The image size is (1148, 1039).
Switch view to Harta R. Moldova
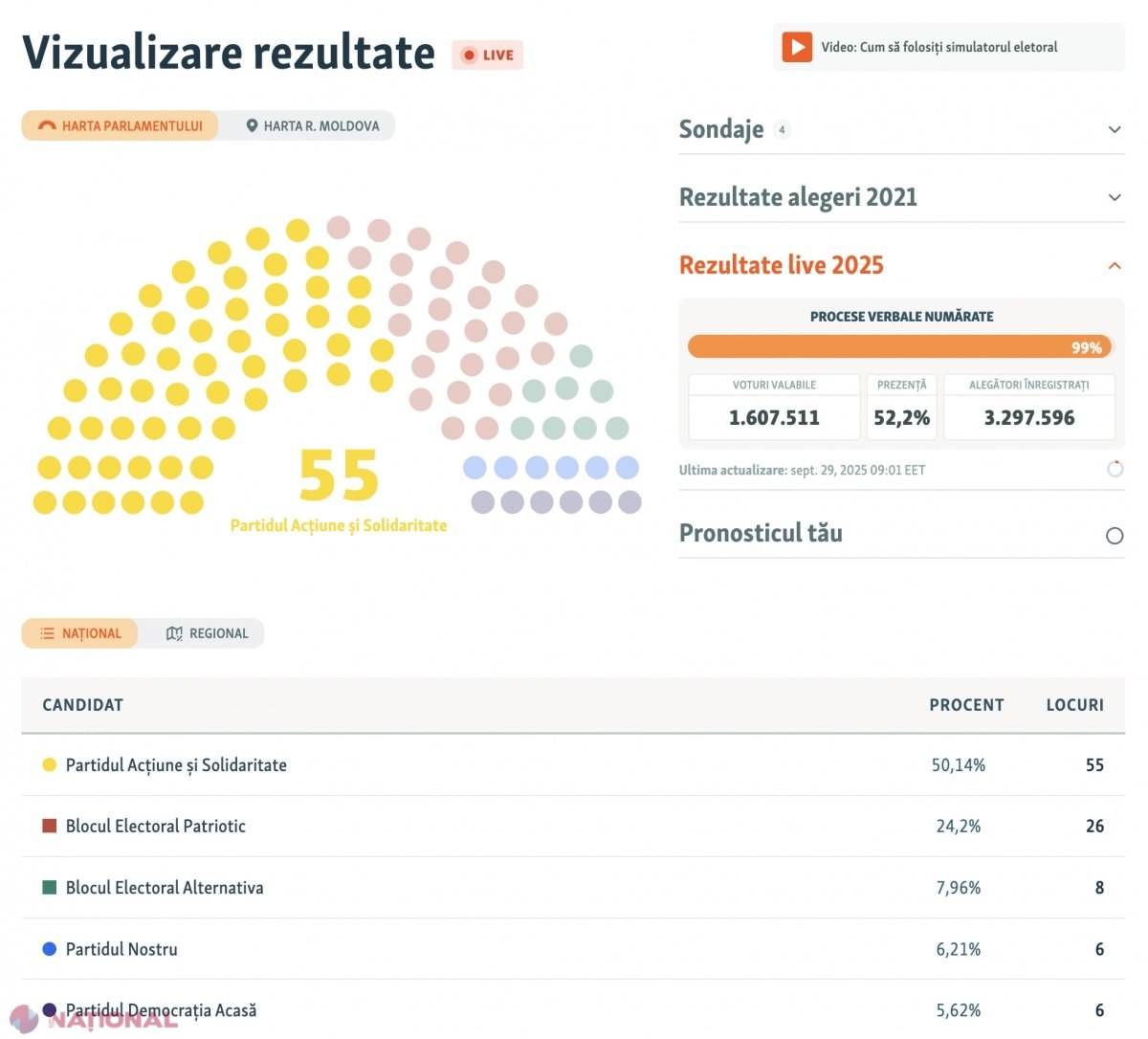[x=311, y=125]
